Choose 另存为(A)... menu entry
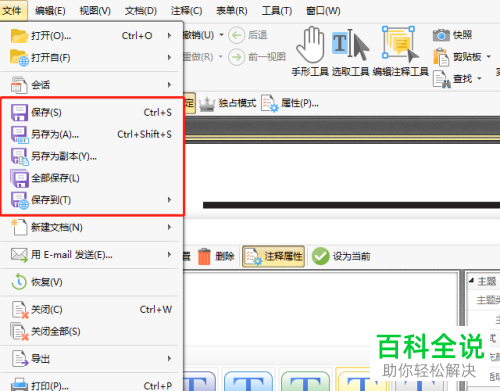The image size is (500, 391). coord(91,134)
